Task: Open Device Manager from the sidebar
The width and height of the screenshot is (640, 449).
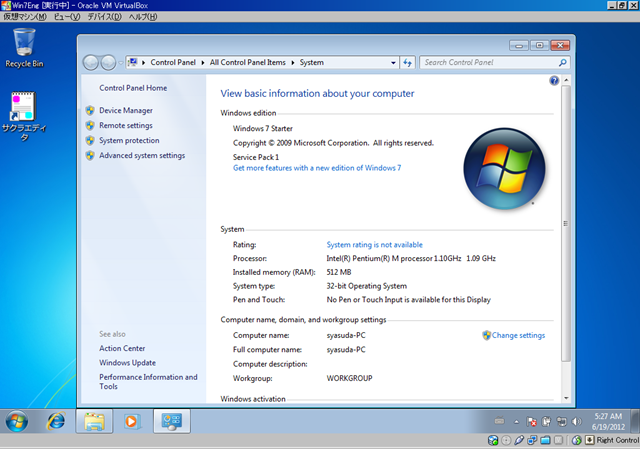Action: [126, 110]
